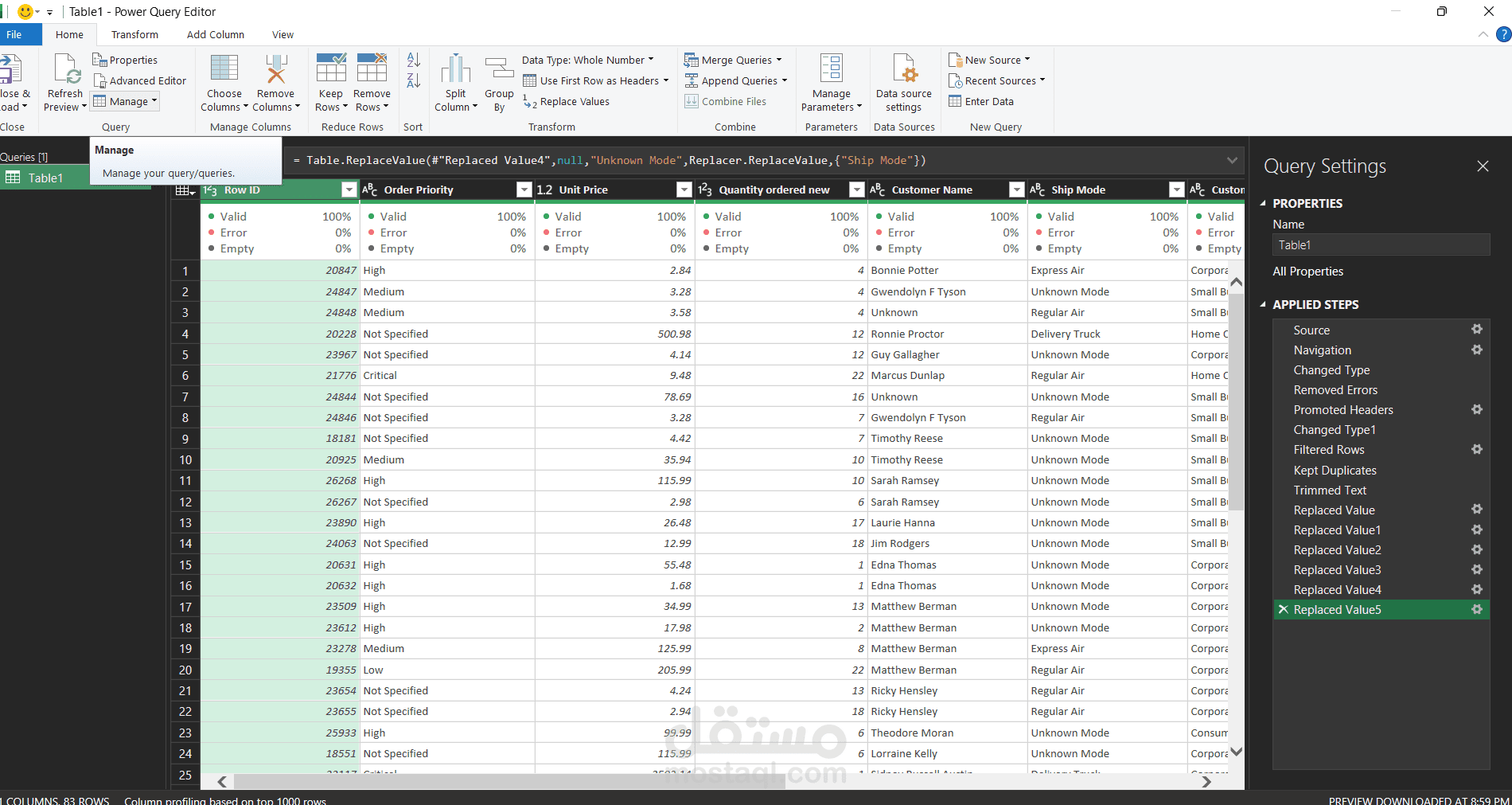Click the Recent Sources icon
Screen dimensions: 1512x805
click(x=955, y=80)
